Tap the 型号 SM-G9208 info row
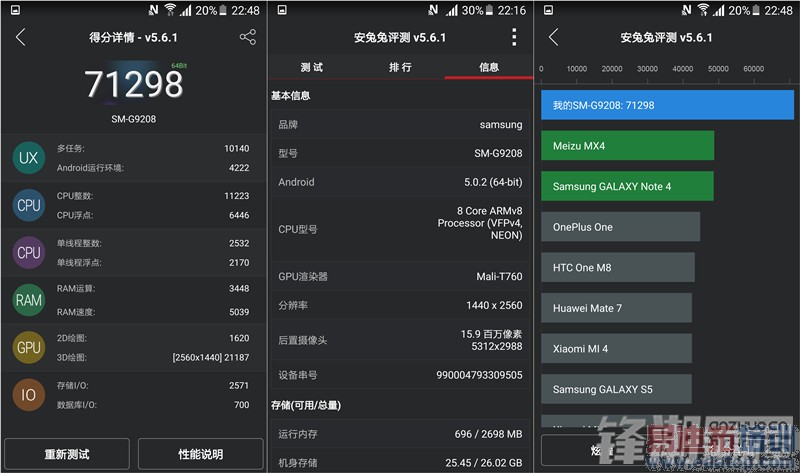Screen dimensions: 800x473 [401, 153]
